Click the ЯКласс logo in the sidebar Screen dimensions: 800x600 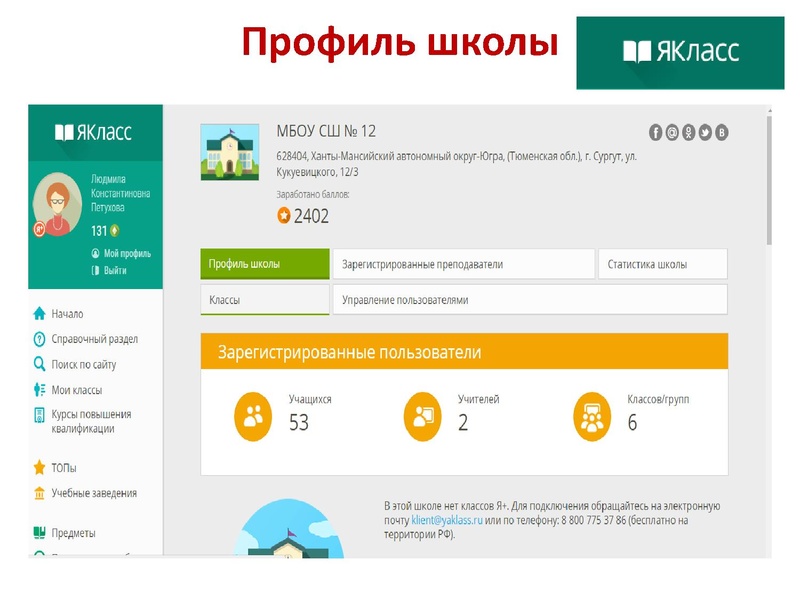tap(94, 132)
